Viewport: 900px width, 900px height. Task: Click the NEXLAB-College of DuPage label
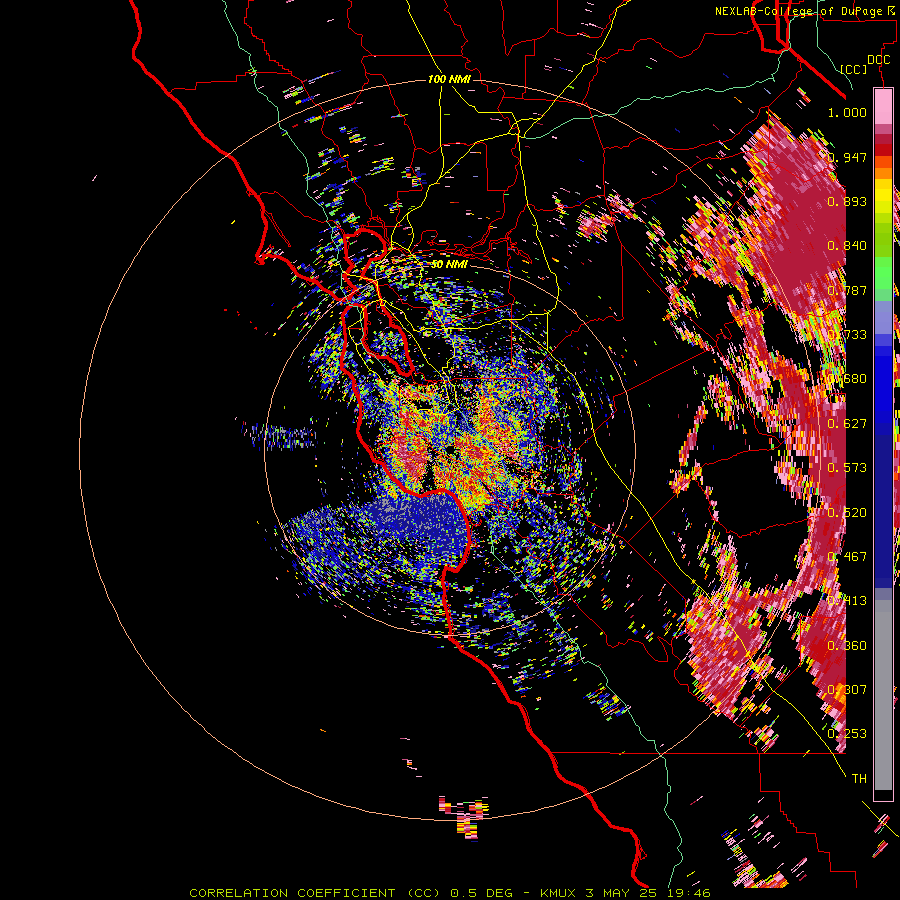(807, 11)
